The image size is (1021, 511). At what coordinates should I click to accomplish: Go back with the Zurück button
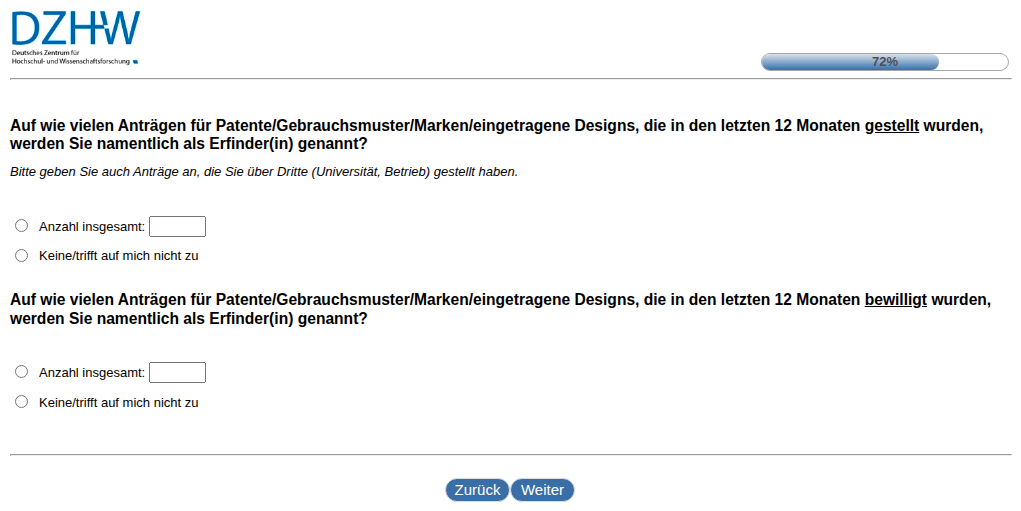pos(477,490)
